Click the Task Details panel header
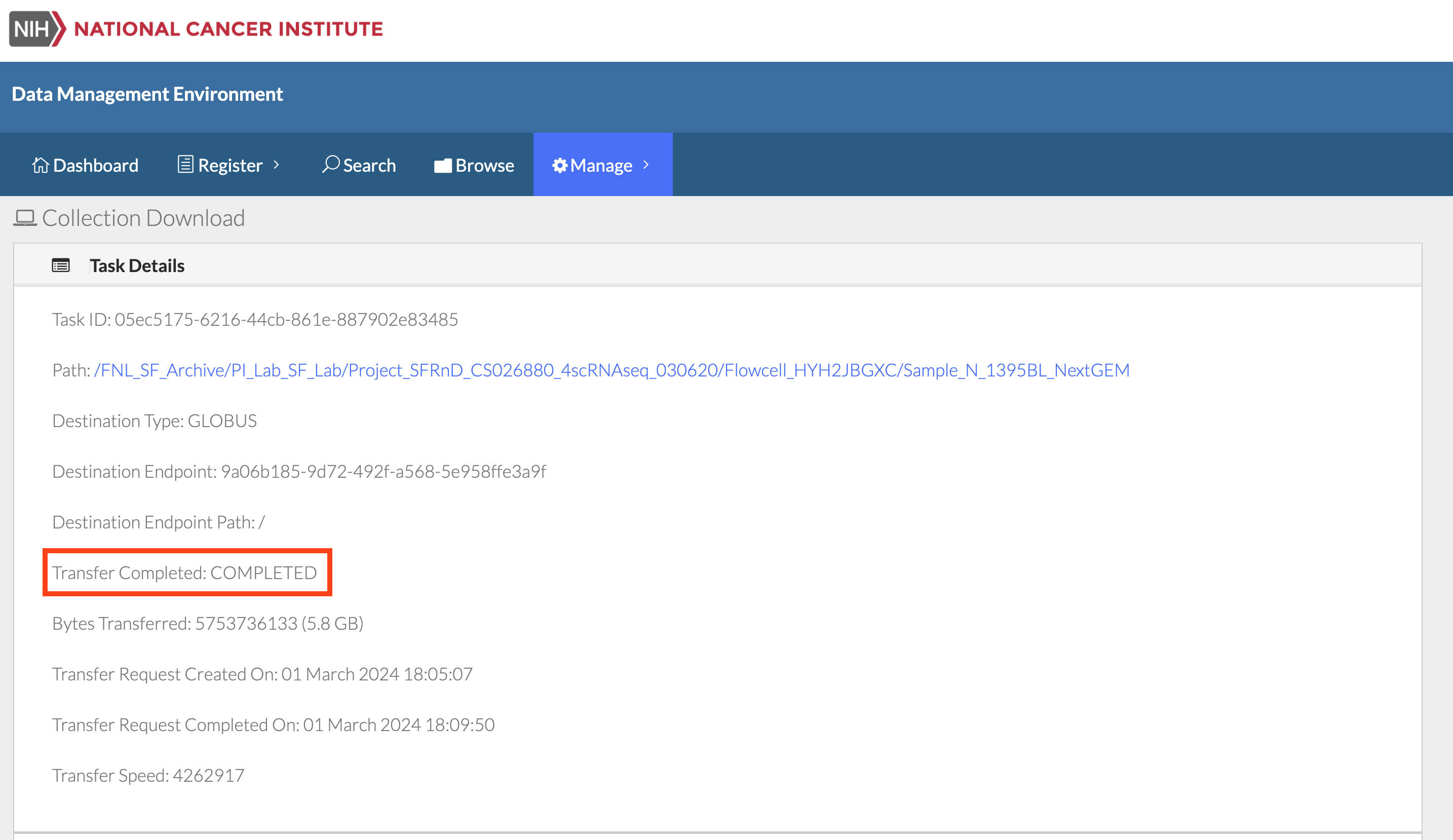 [x=137, y=265]
